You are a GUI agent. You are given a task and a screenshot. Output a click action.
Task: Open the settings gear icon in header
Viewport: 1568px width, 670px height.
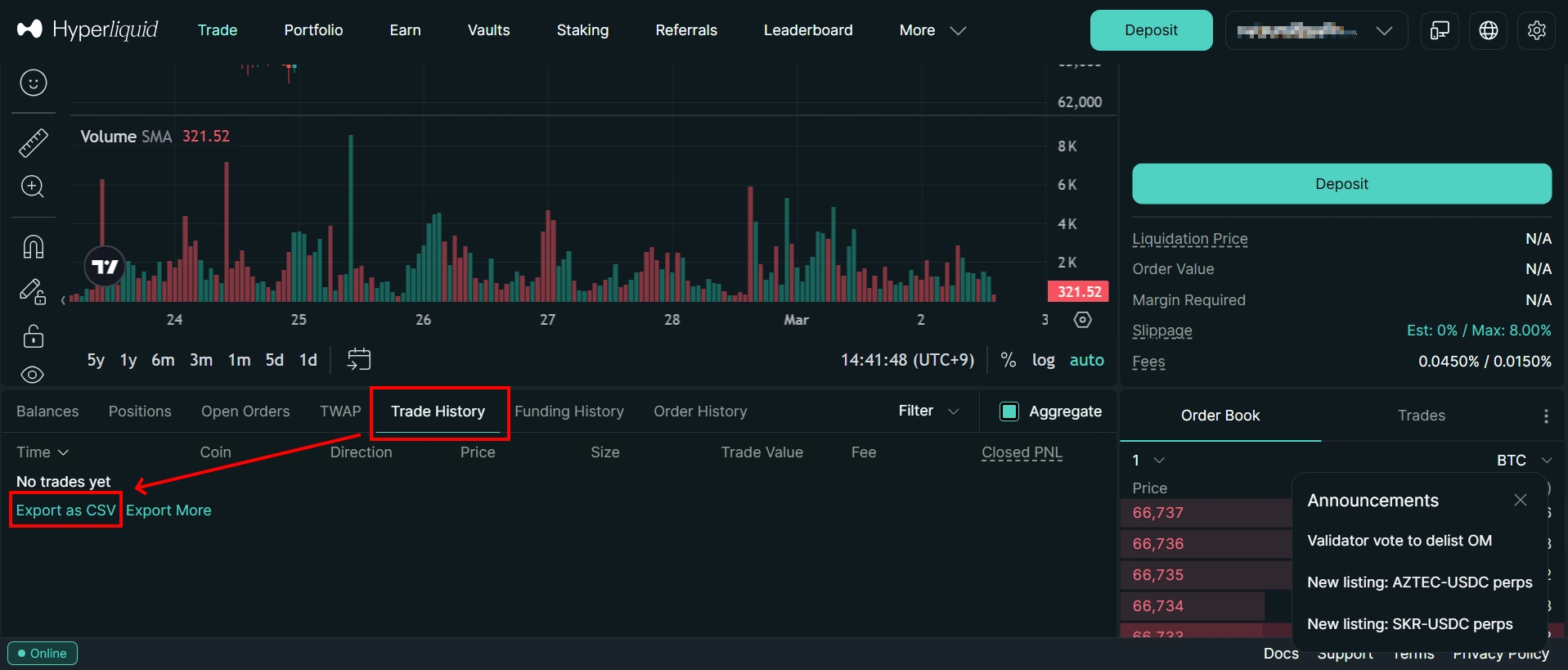pyautogui.click(x=1537, y=30)
